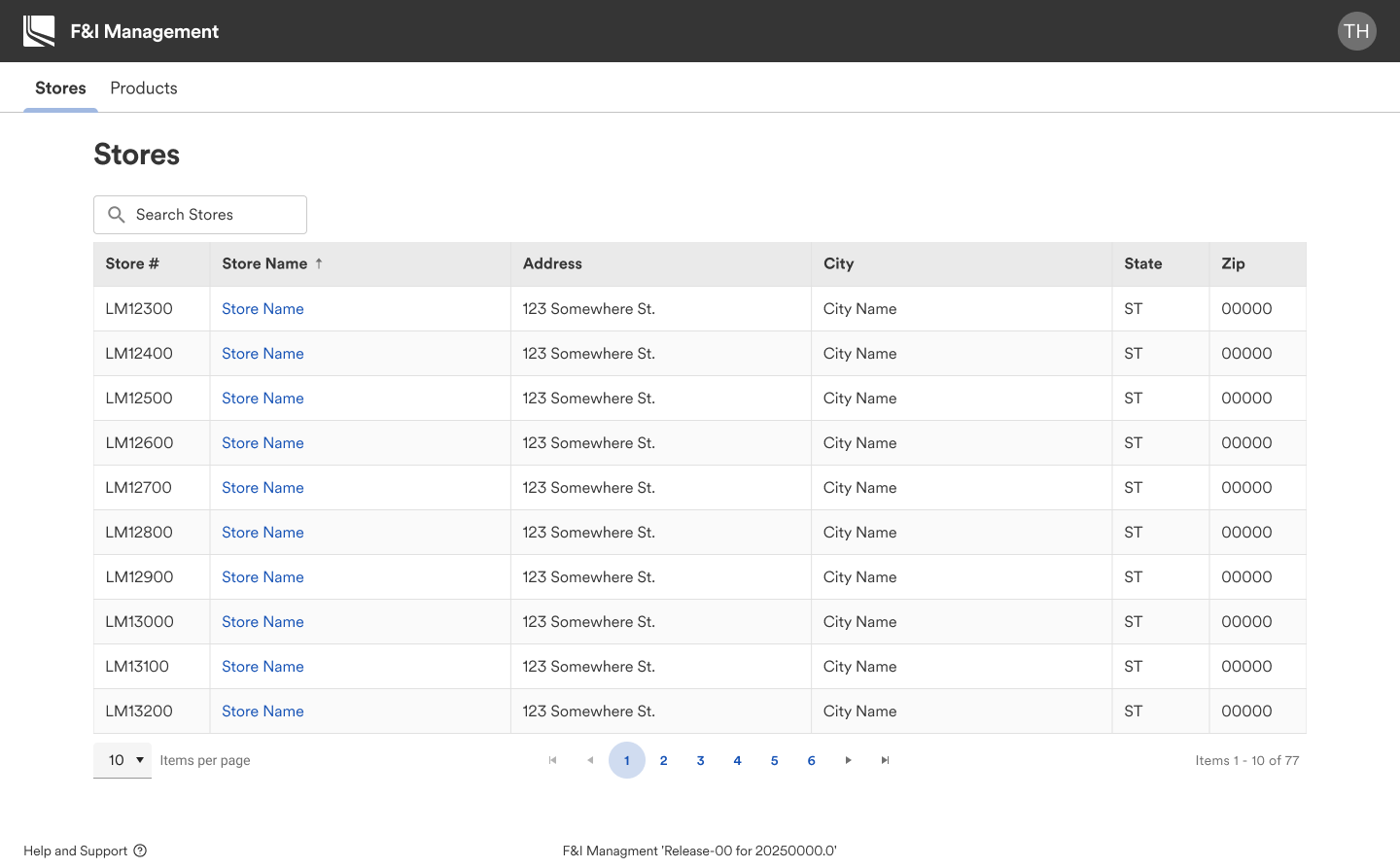This screenshot has width=1400, height=868.
Task: Click the F&I Management logo icon
Action: 39,31
